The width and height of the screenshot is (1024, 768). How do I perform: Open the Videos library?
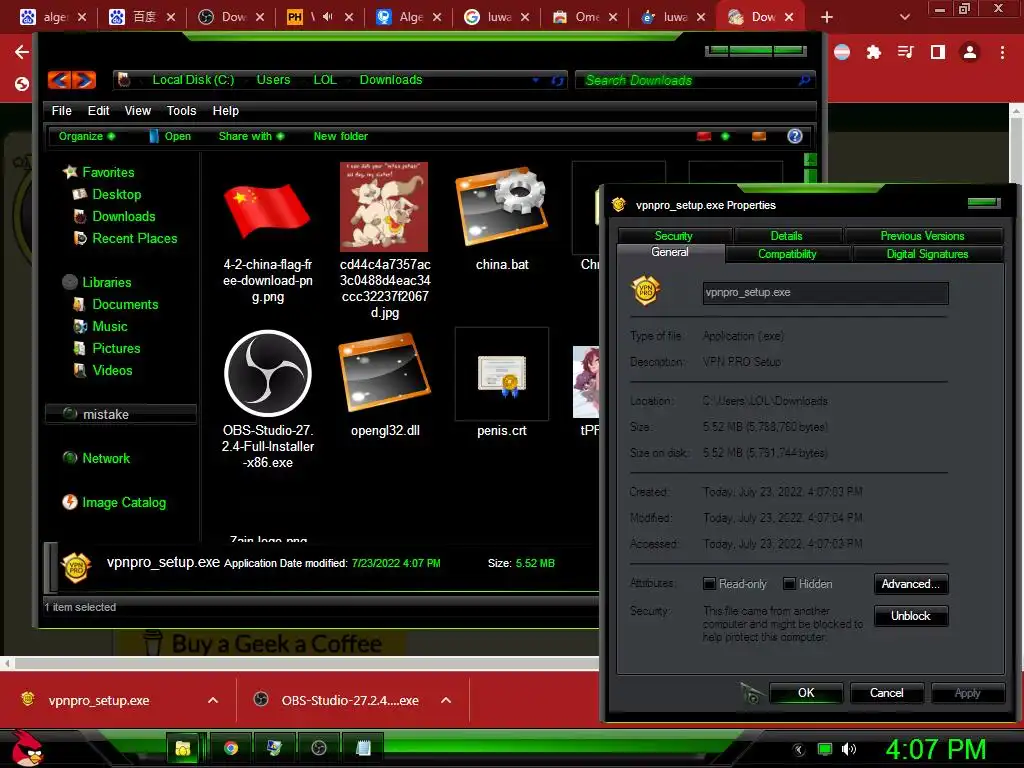tap(112, 370)
